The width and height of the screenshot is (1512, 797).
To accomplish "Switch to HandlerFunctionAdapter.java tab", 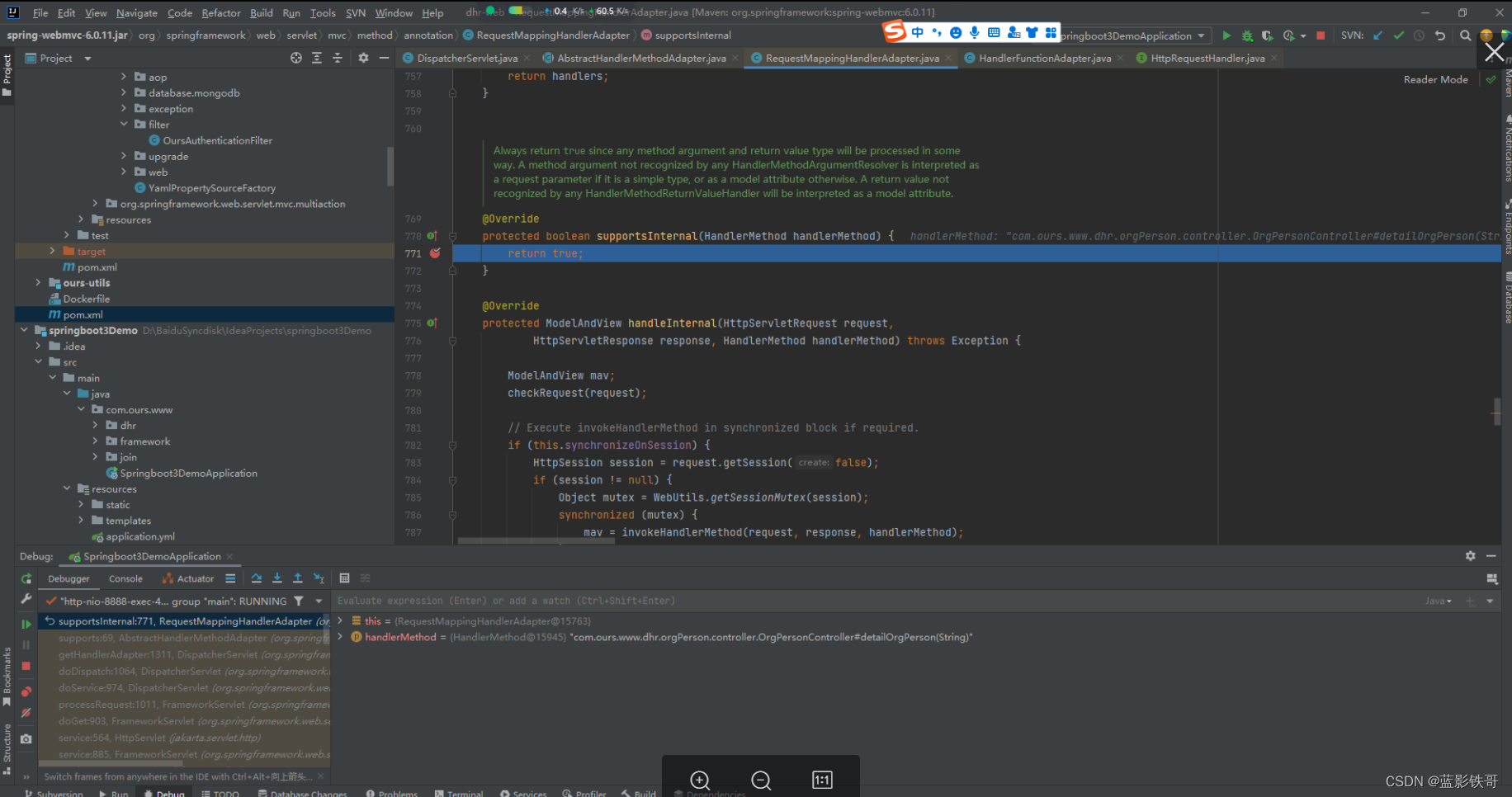I will [1044, 58].
